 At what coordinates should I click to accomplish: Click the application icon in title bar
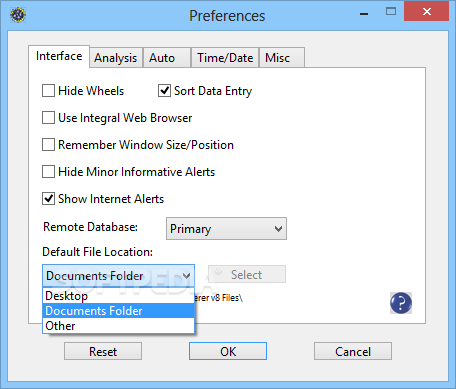tap(18, 15)
